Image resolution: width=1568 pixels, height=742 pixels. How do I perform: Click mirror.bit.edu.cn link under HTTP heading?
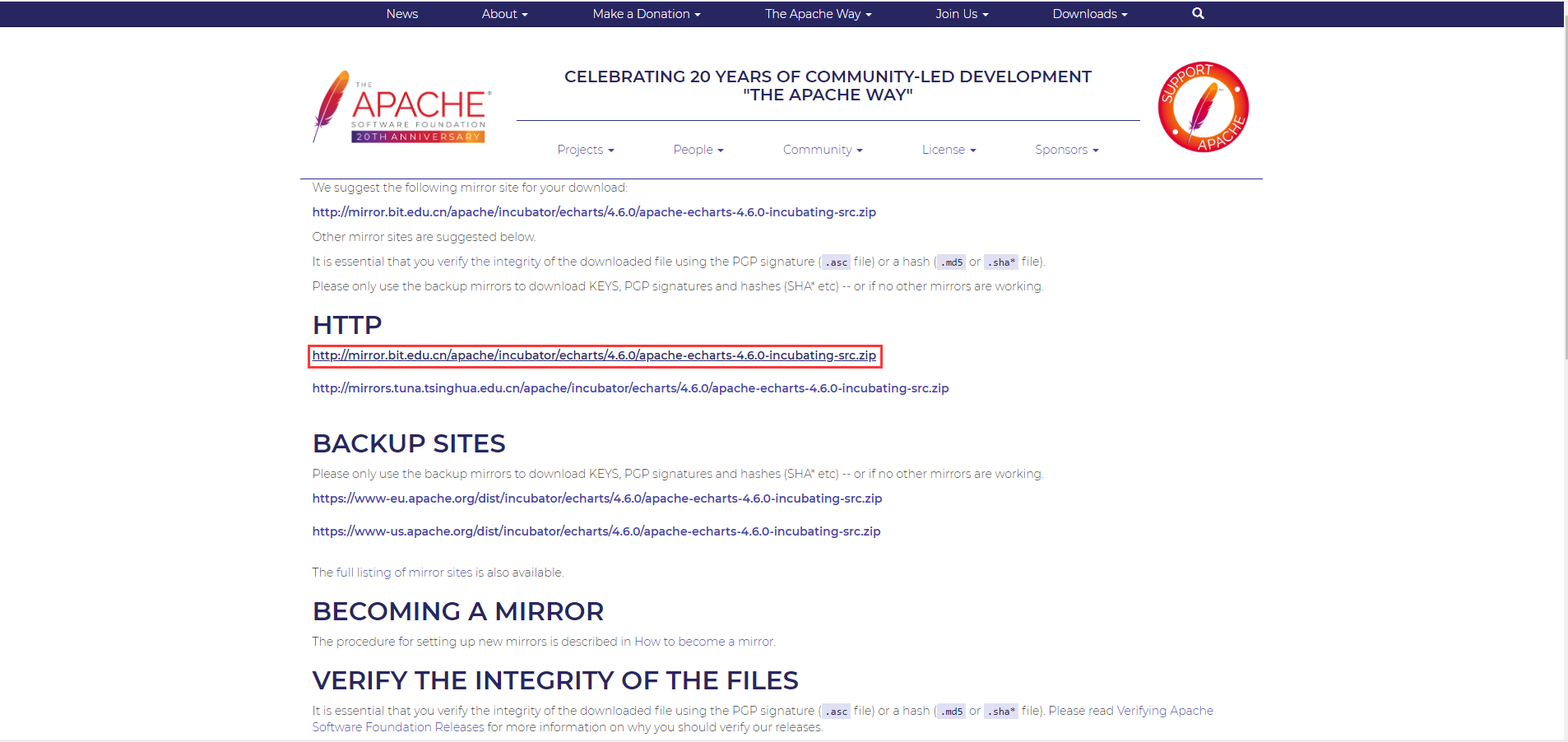pyautogui.click(x=594, y=355)
